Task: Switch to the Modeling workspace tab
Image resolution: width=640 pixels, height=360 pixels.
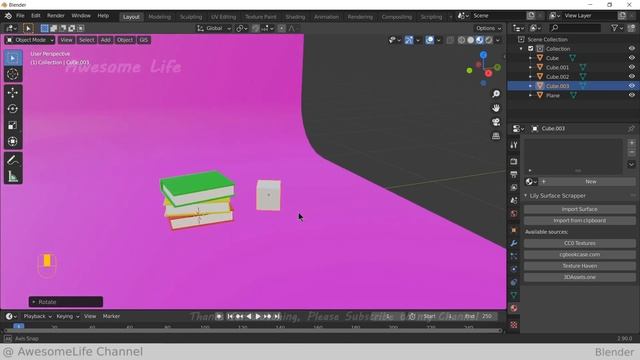Action: click(x=160, y=17)
